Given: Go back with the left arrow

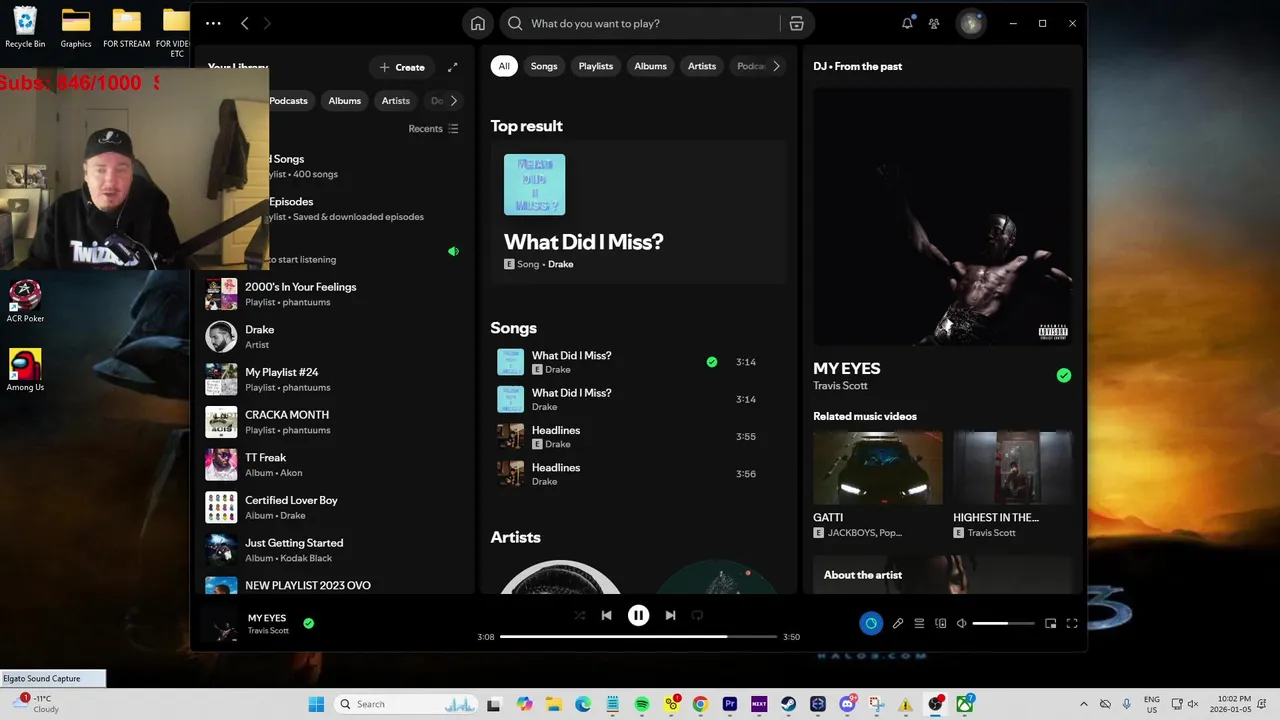Looking at the screenshot, I should [245, 23].
